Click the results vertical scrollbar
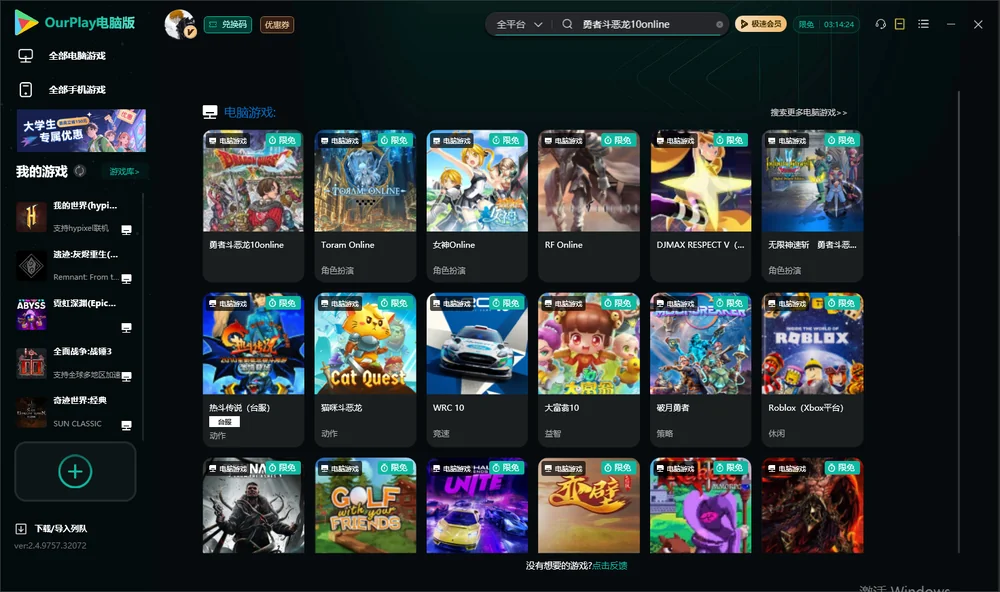Viewport: 1000px width, 592px height. (958, 322)
